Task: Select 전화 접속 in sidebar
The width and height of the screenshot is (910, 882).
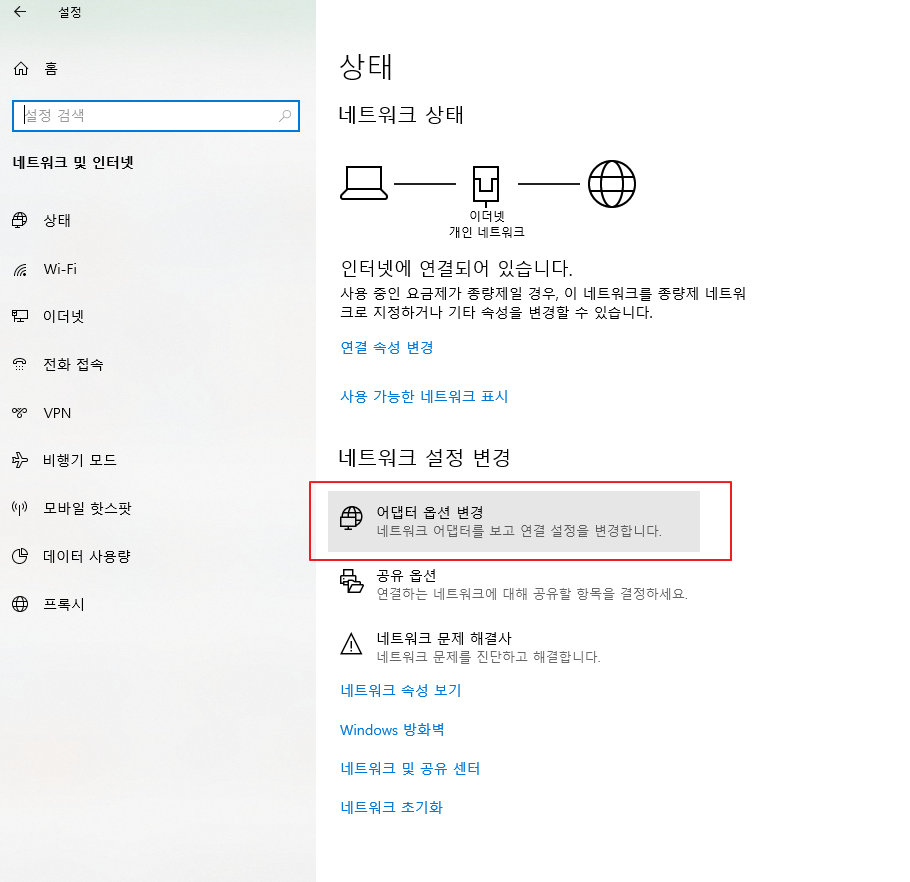Action: (73, 364)
